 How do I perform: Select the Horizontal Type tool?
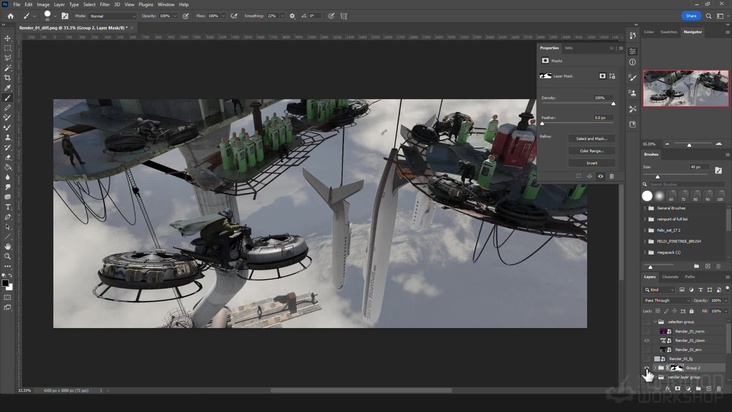pyautogui.click(x=7, y=207)
